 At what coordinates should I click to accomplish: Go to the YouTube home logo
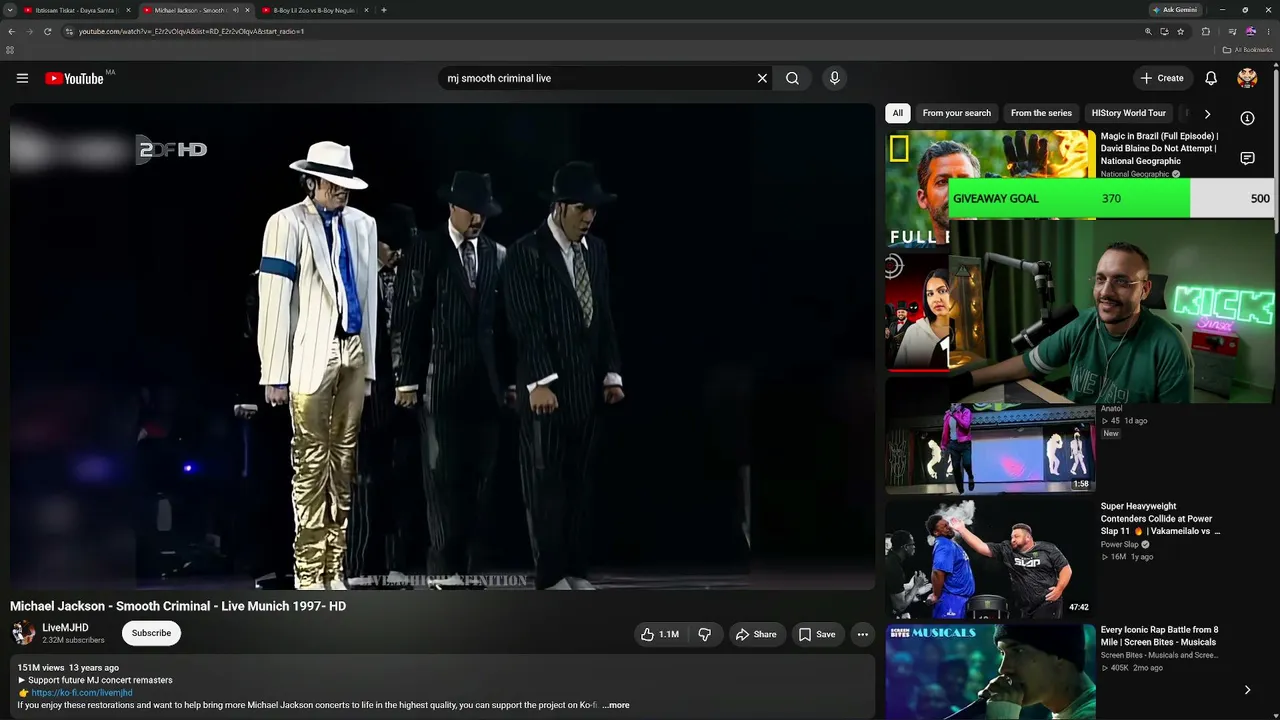[75, 78]
